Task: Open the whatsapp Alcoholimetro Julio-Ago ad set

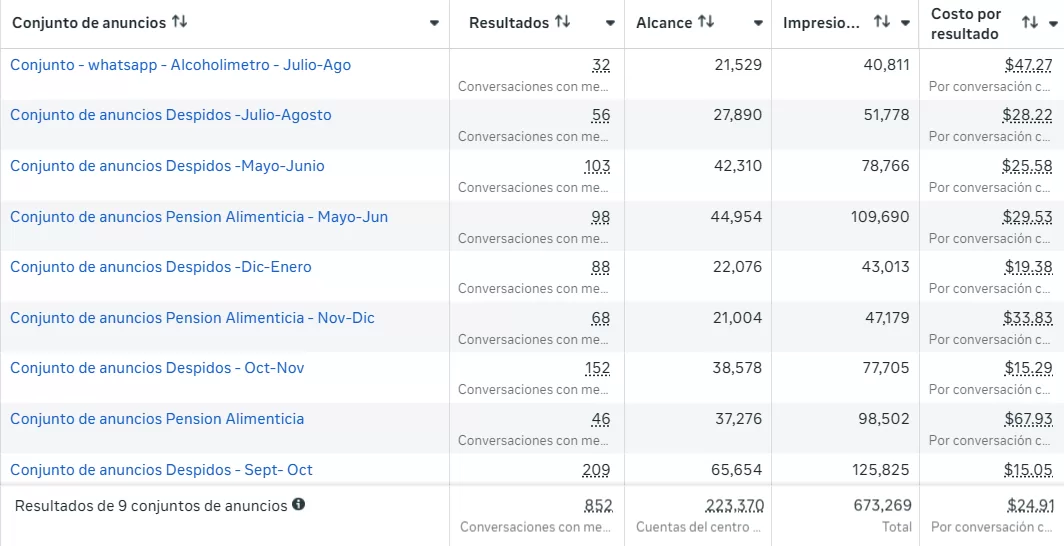Action: point(180,65)
